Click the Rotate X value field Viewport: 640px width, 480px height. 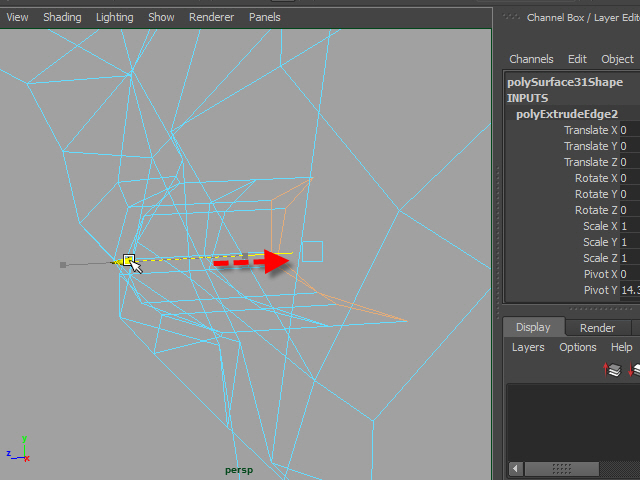630,178
